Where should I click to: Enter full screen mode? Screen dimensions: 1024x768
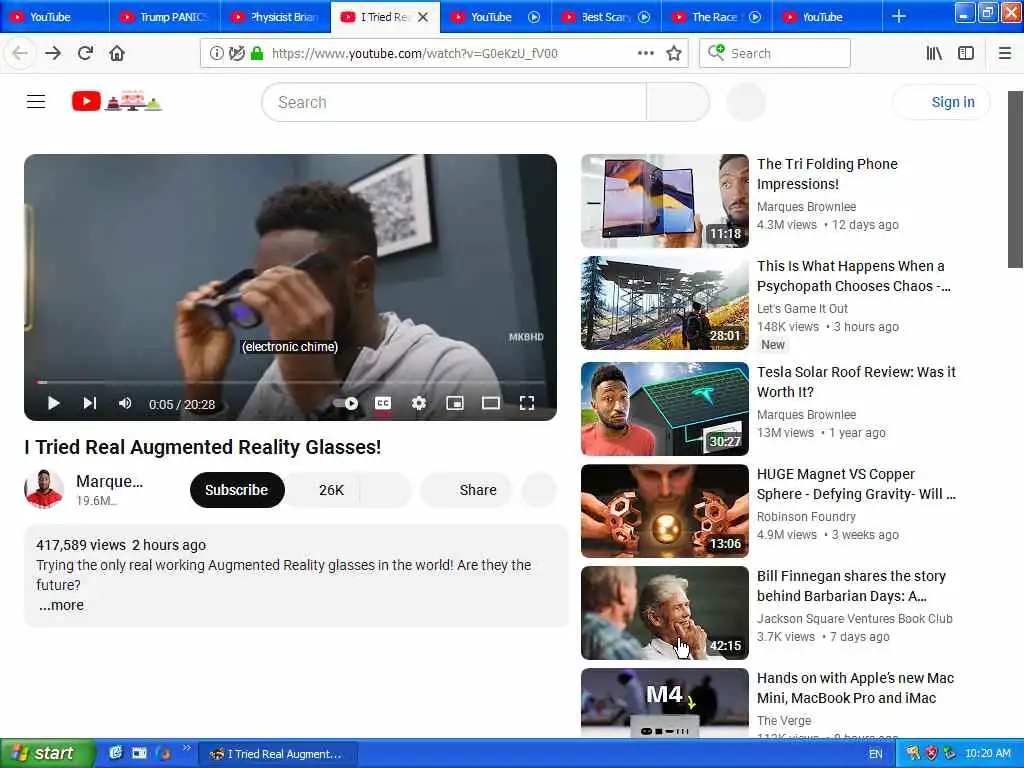click(526, 404)
